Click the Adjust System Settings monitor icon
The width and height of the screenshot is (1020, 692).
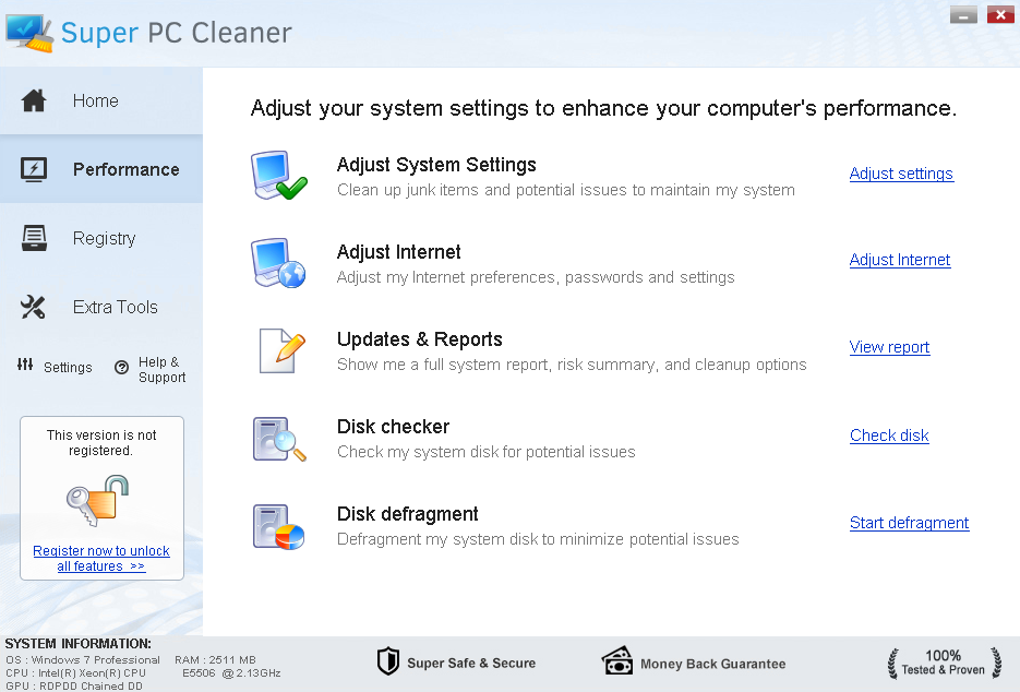pos(278,175)
